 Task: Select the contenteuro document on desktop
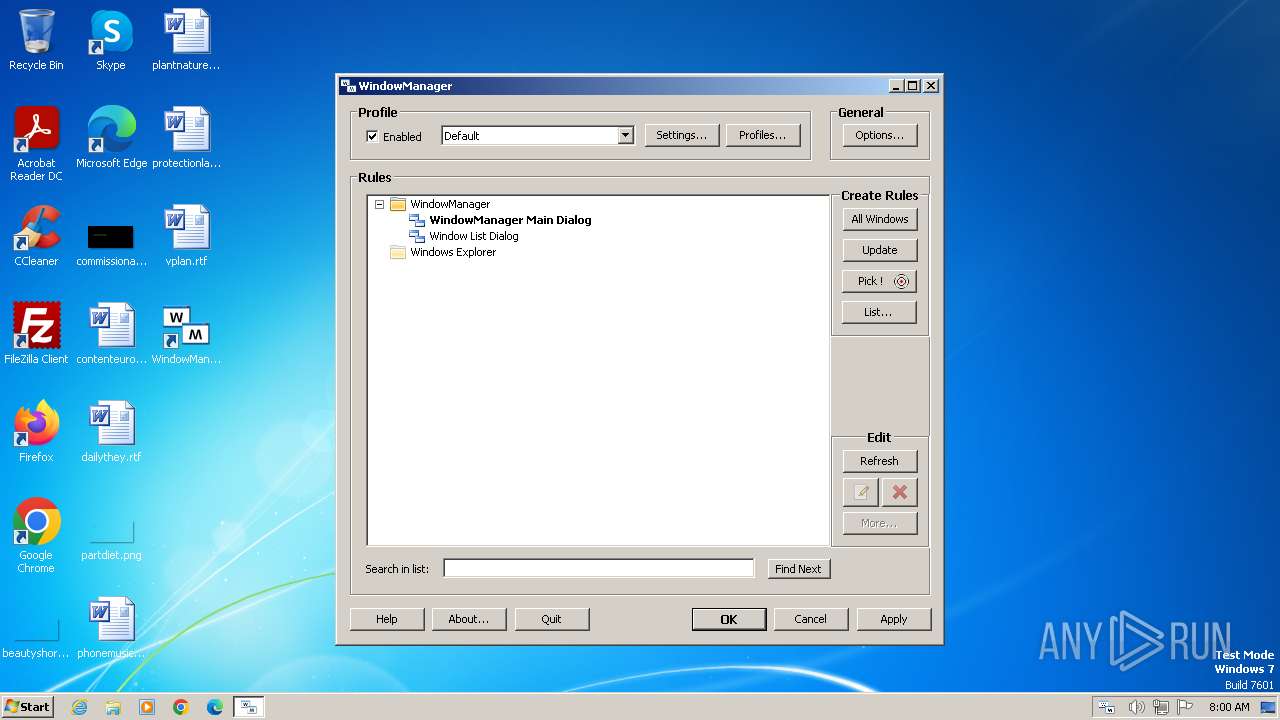pos(111,334)
